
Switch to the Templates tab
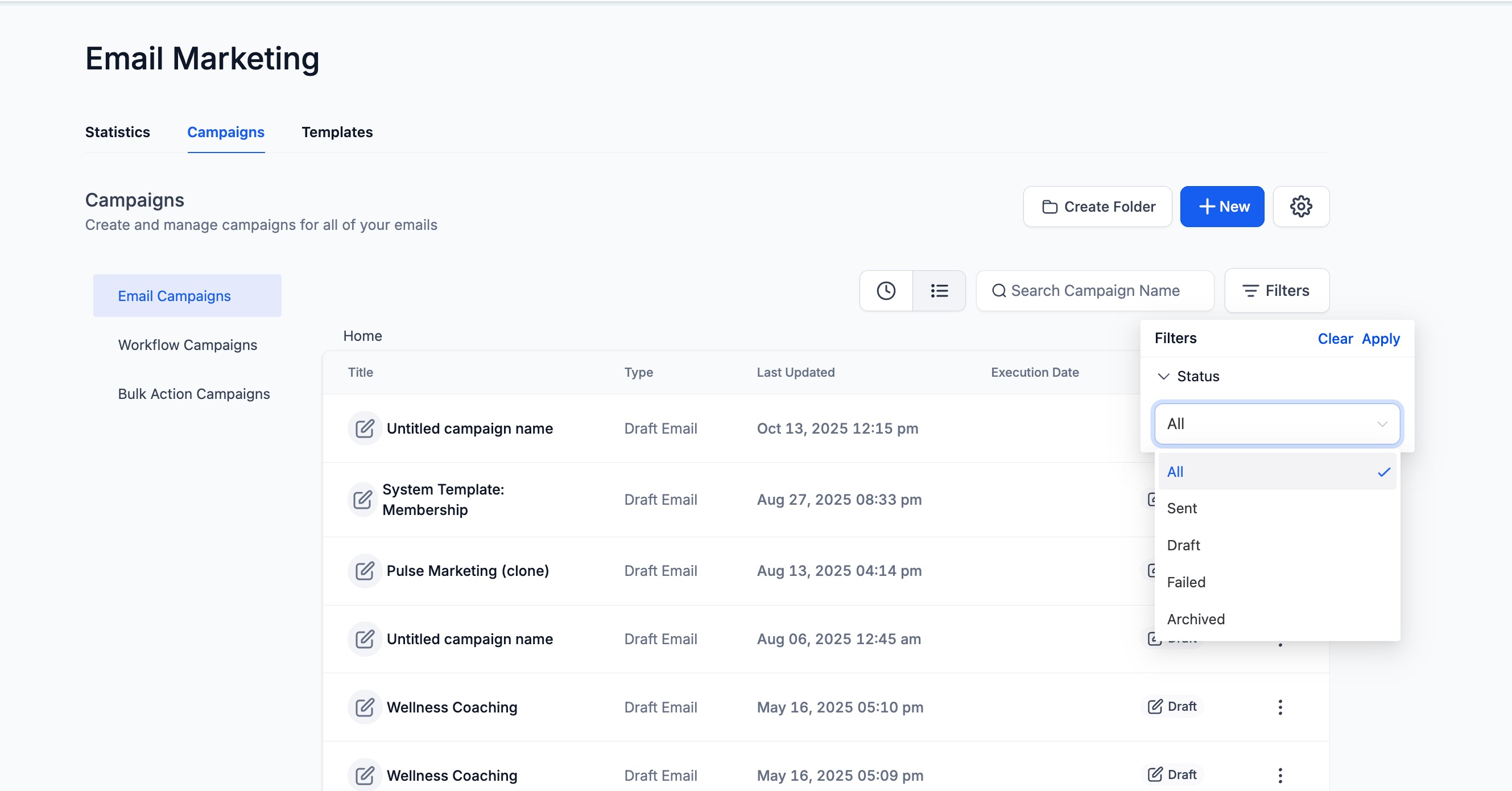pos(337,132)
